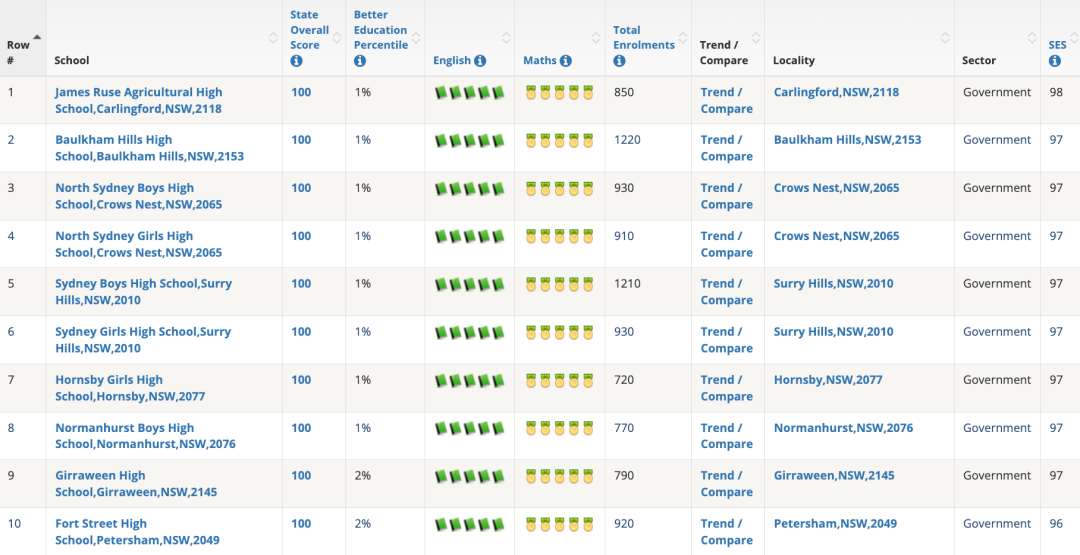Open Trend / Compare for Sydney Boys High

pyautogui.click(x=727, y=292)
